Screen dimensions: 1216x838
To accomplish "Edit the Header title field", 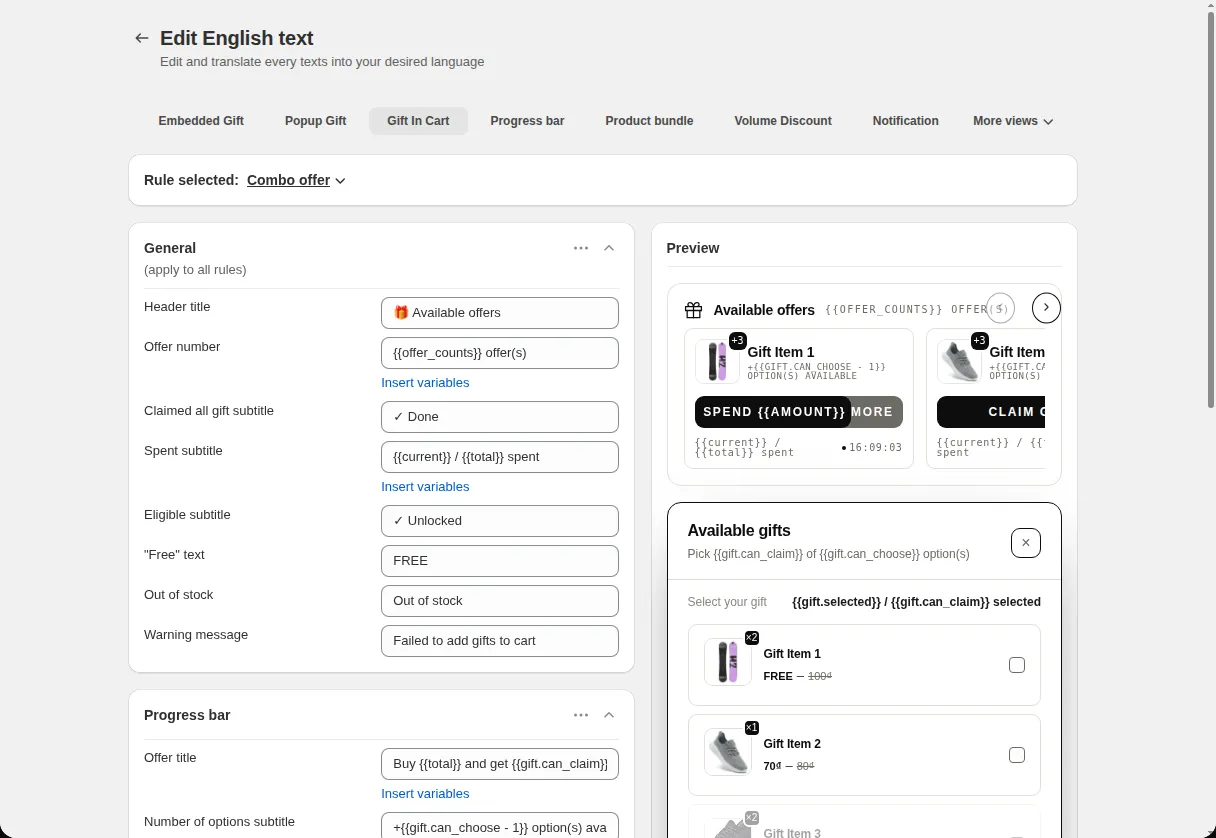I will coord(500,313).
